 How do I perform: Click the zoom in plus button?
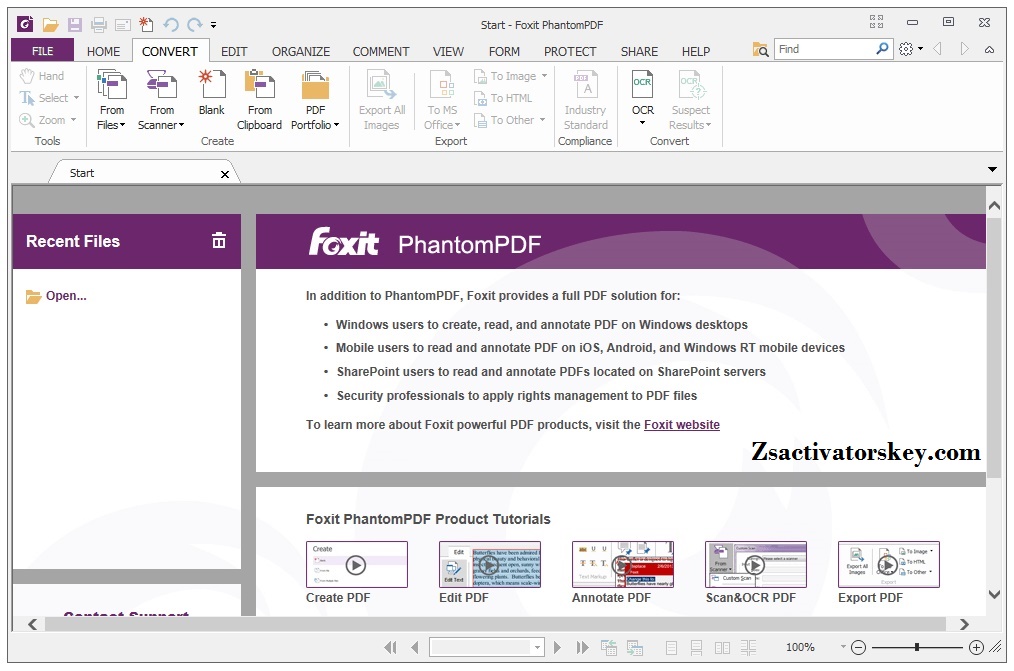point(976,647)
